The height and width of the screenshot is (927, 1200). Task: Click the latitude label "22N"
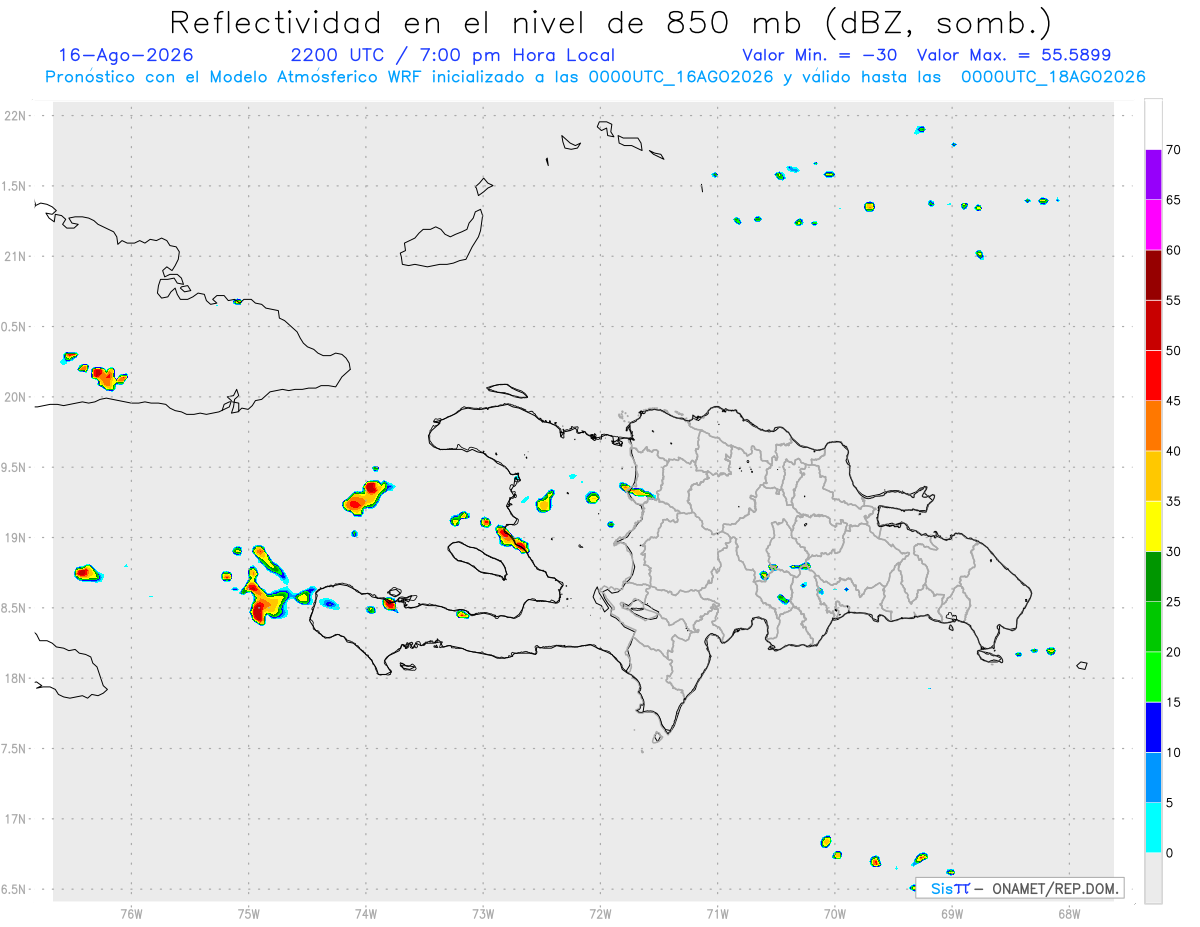[17, 116]
